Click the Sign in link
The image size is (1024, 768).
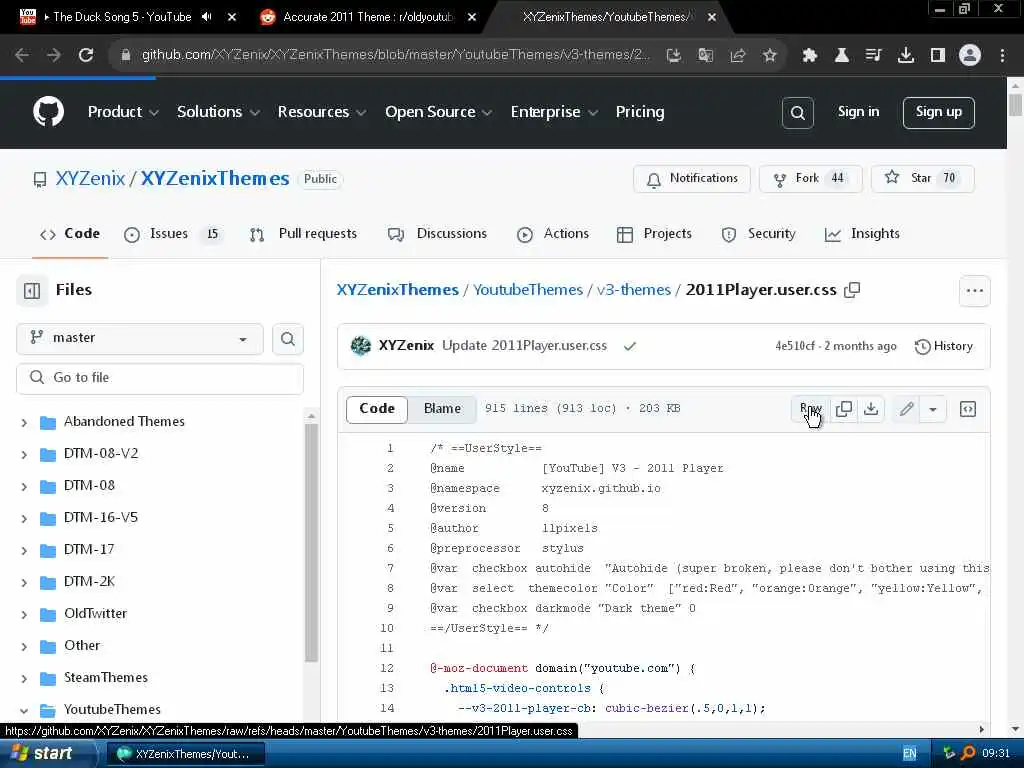click(x=858, y=112)
